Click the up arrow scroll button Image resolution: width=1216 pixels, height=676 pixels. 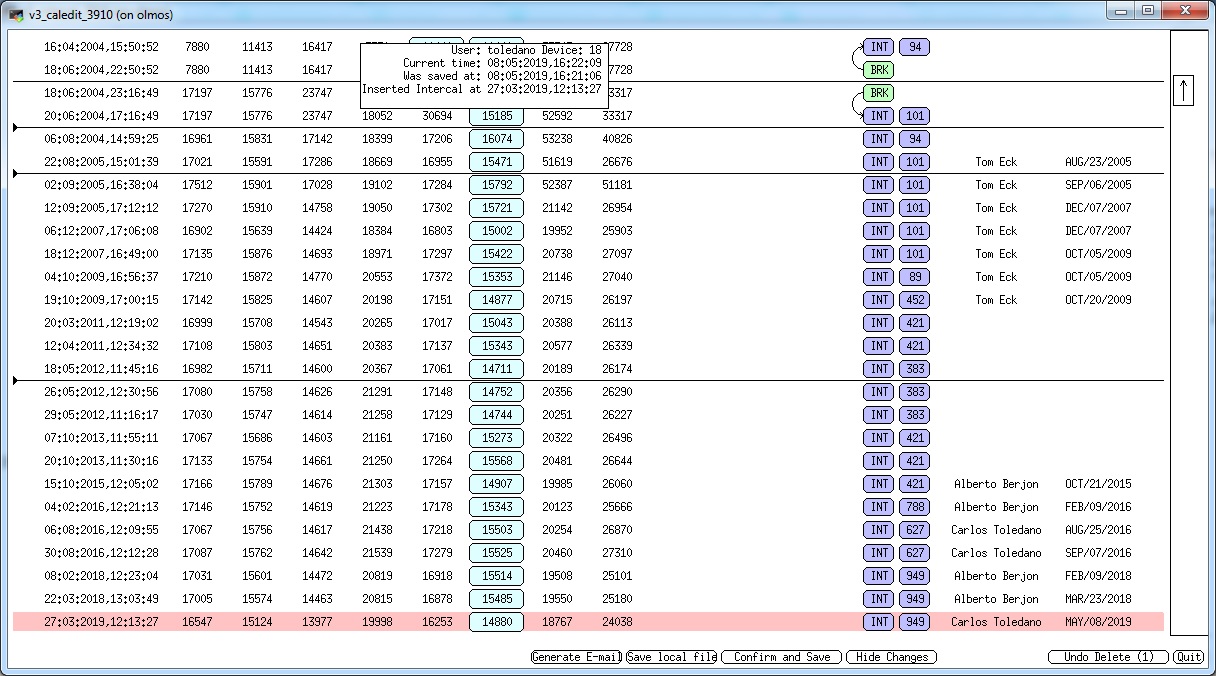coord(1184,90)
